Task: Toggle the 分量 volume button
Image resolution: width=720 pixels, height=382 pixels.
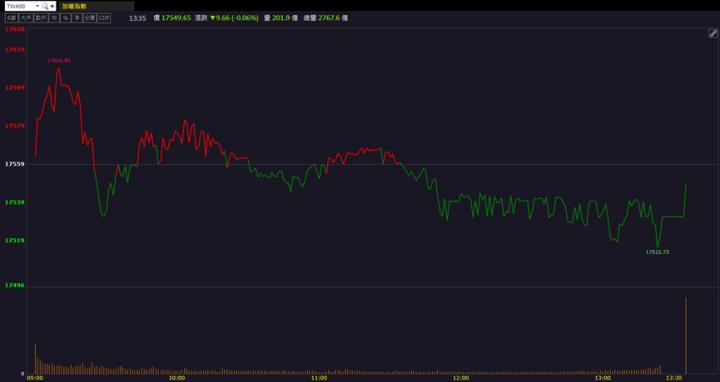Action: point(90,18)
